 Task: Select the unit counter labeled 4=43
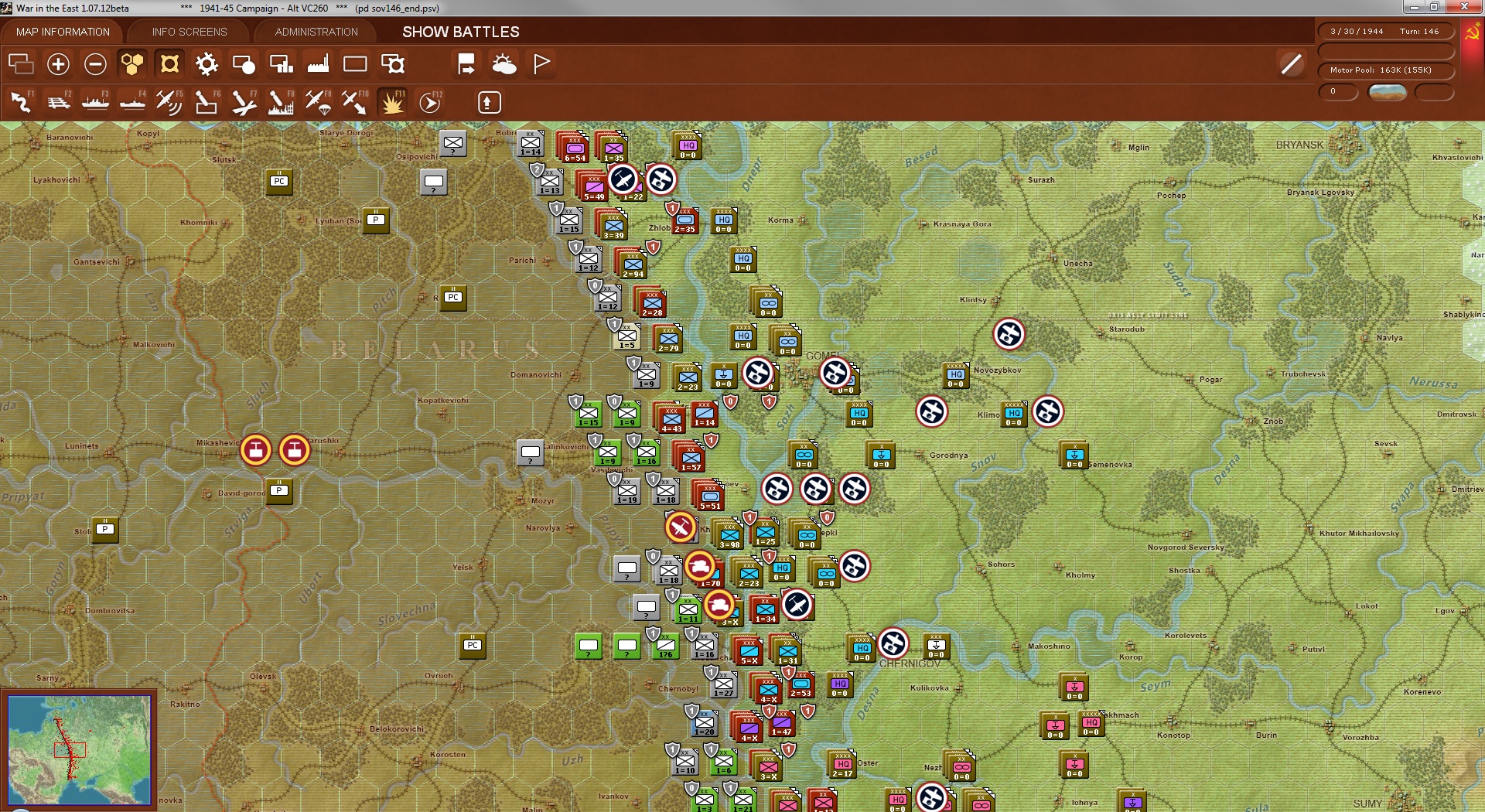coord(671,418)
